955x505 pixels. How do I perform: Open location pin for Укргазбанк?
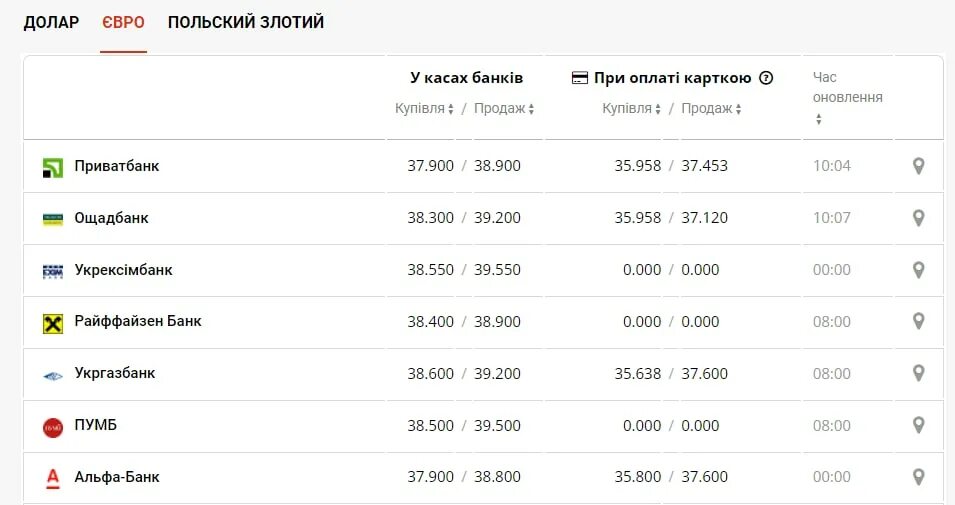pyautogui.click(x=918, y=373)
